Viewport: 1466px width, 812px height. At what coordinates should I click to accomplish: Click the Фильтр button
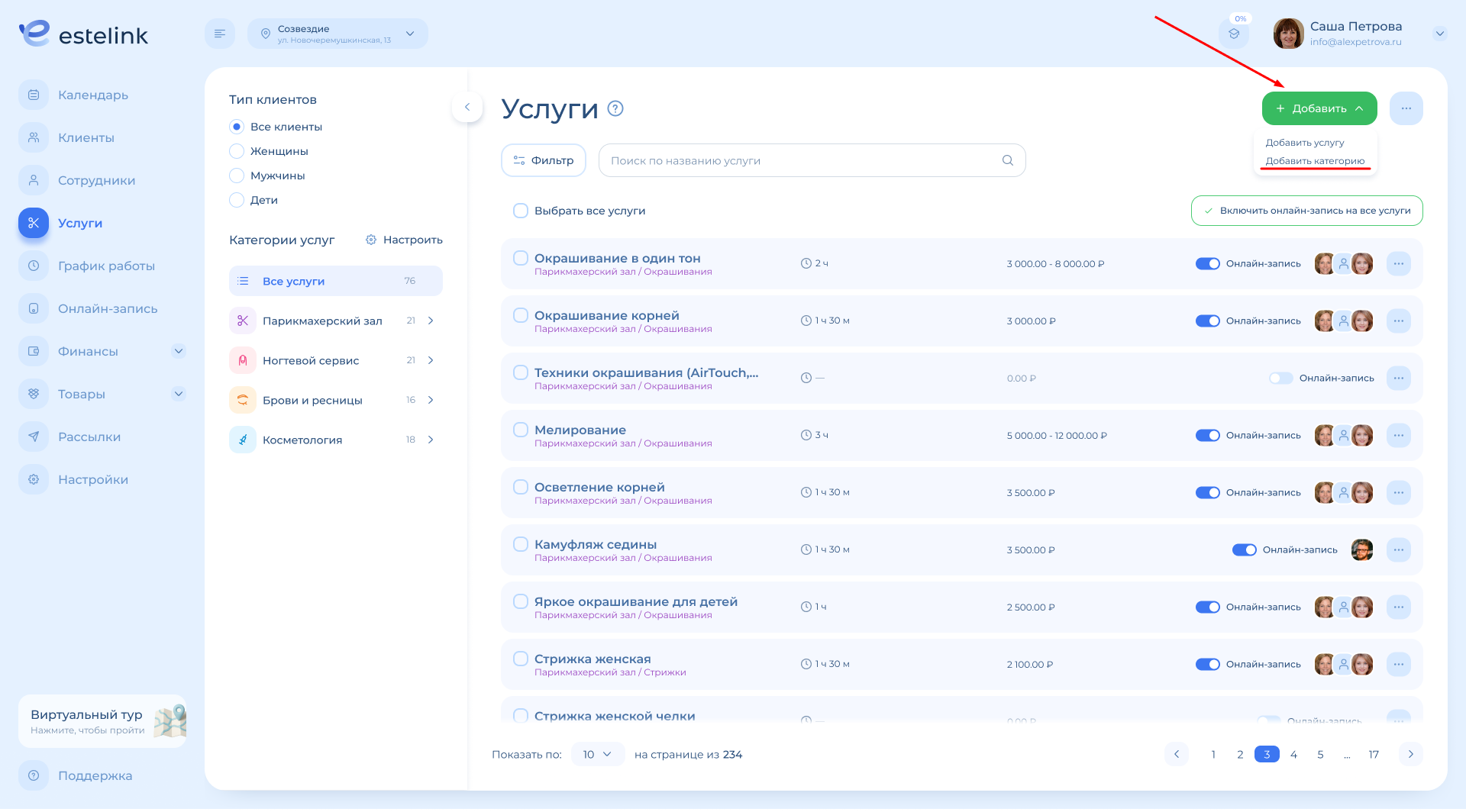pyautogui.click(x=544, y=160)
